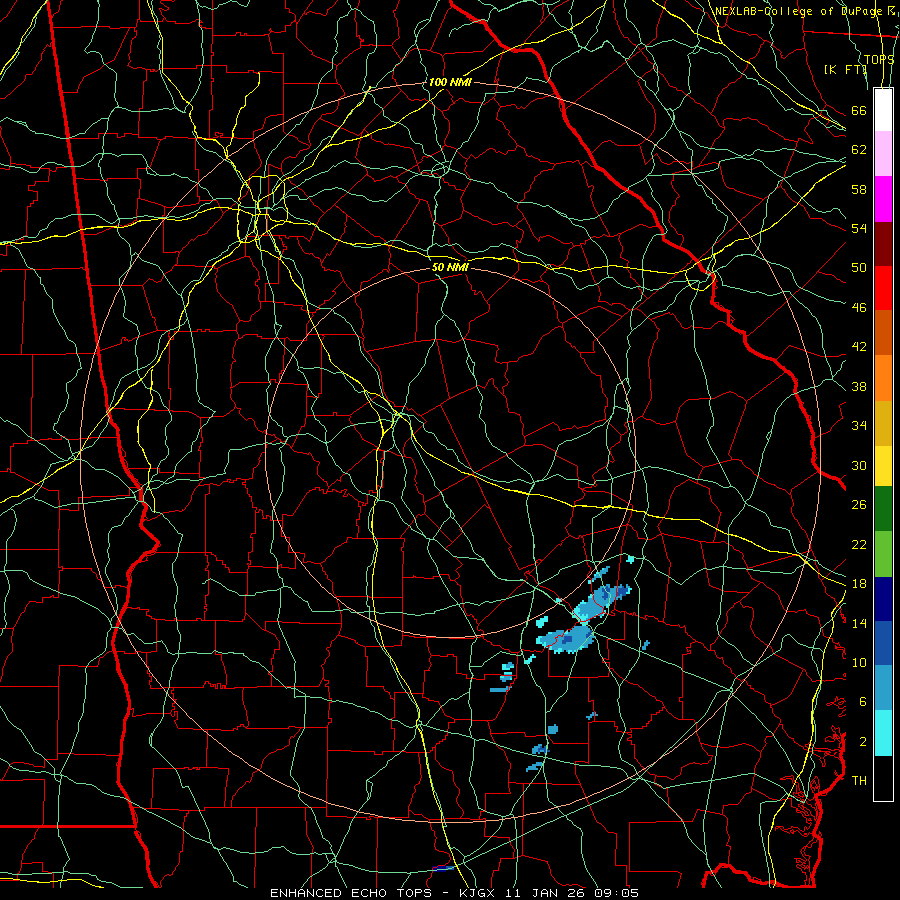Click the white swatch in the tops legend
The height and width of the screenshot is (900, 900).
(x=883, y=110)
